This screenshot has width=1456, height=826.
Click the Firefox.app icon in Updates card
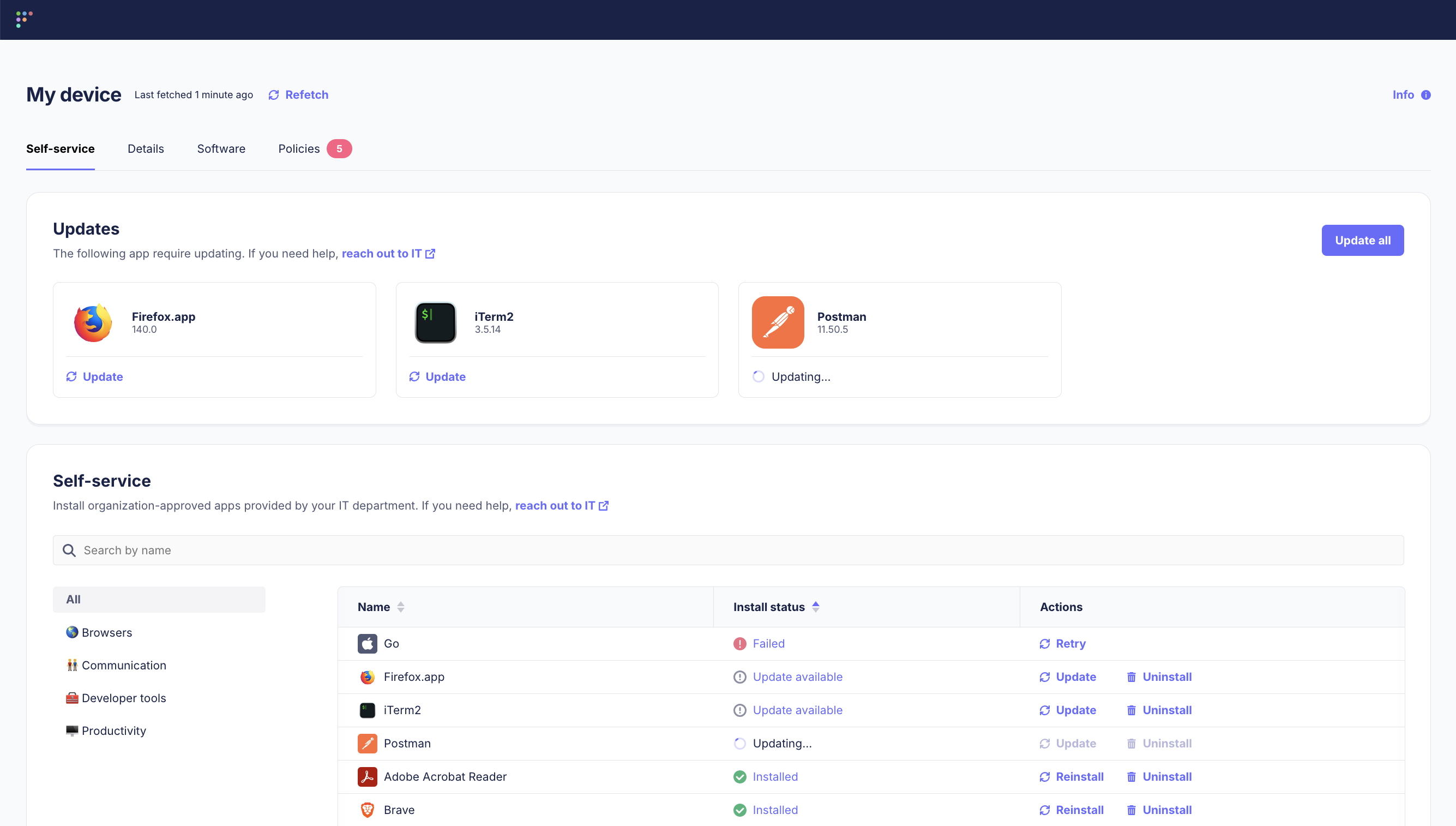[x=93, y=322]
